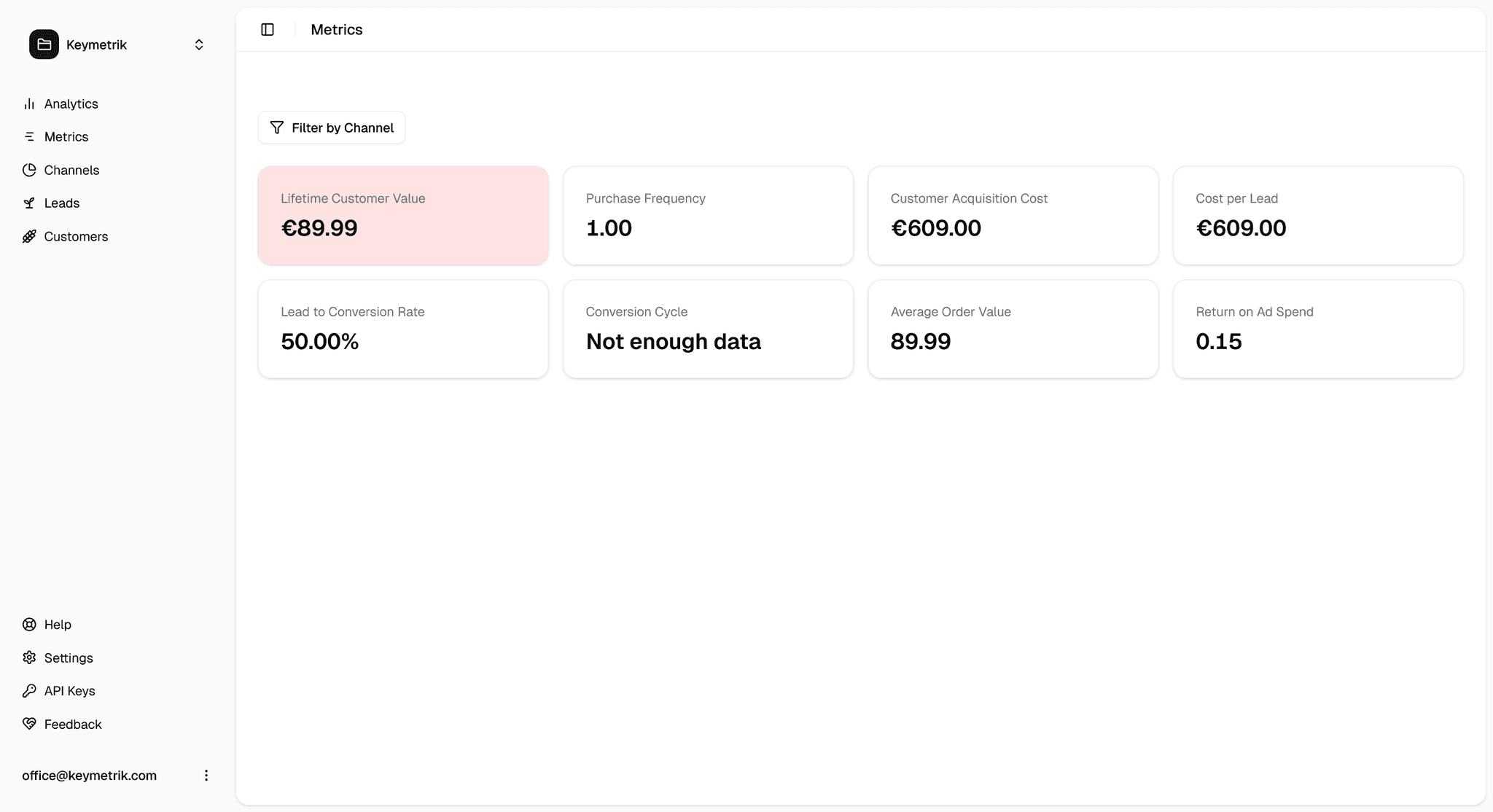Expand the Keymetrik workspace switcher chevrons
The width and height of the screenshot is (1493, 812).
pyautogui.click(x=199, y=44)
